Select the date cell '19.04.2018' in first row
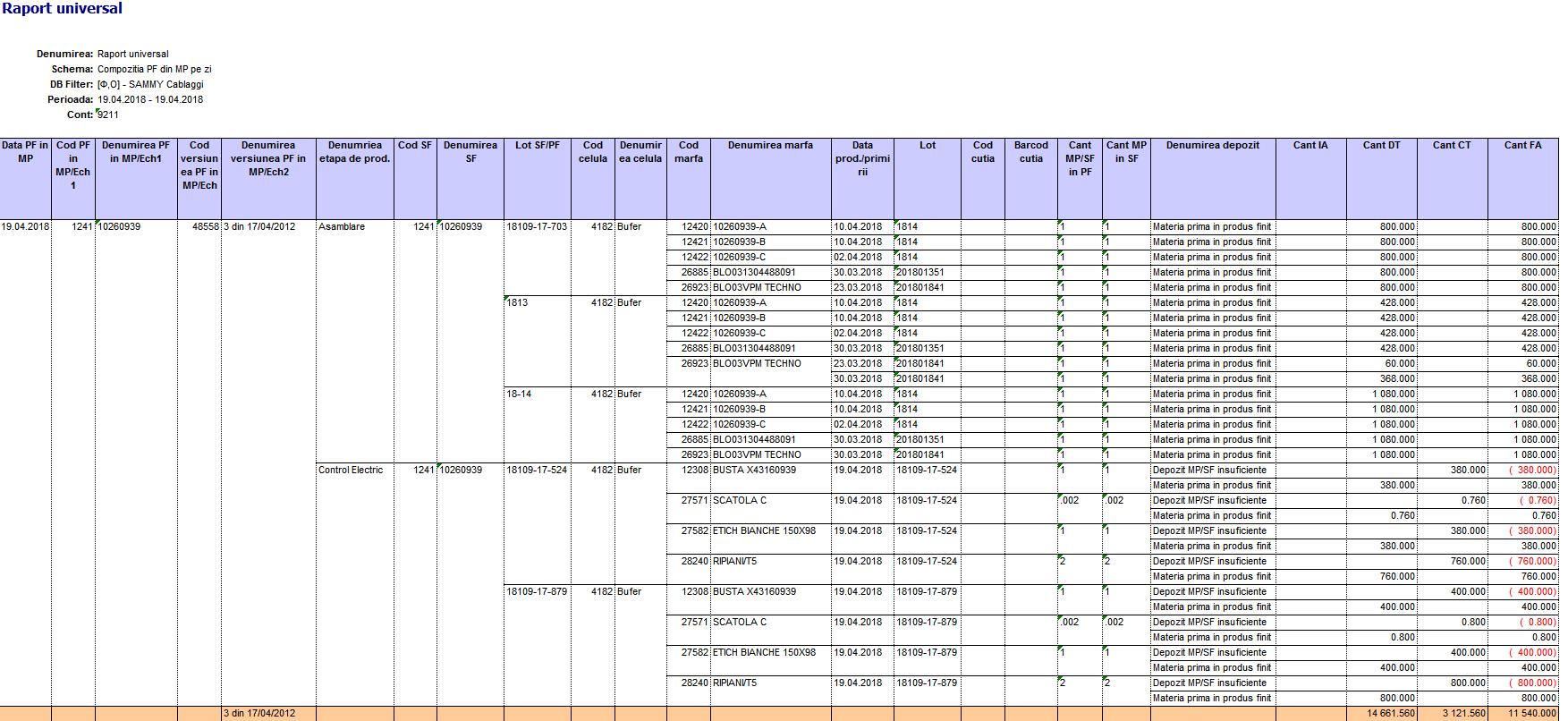Screen dimensions: 1568x721 tap(25, 226)
